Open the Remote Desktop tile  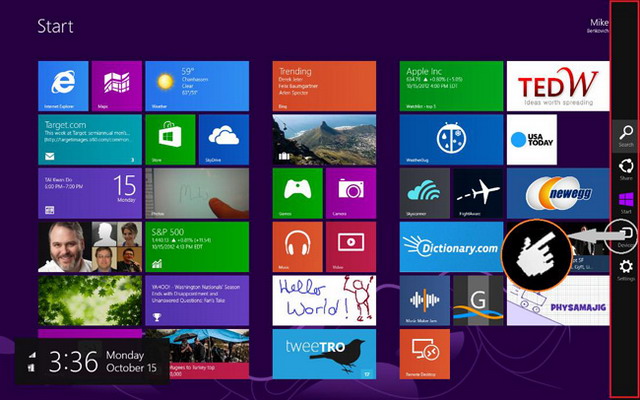pos(425,354)
